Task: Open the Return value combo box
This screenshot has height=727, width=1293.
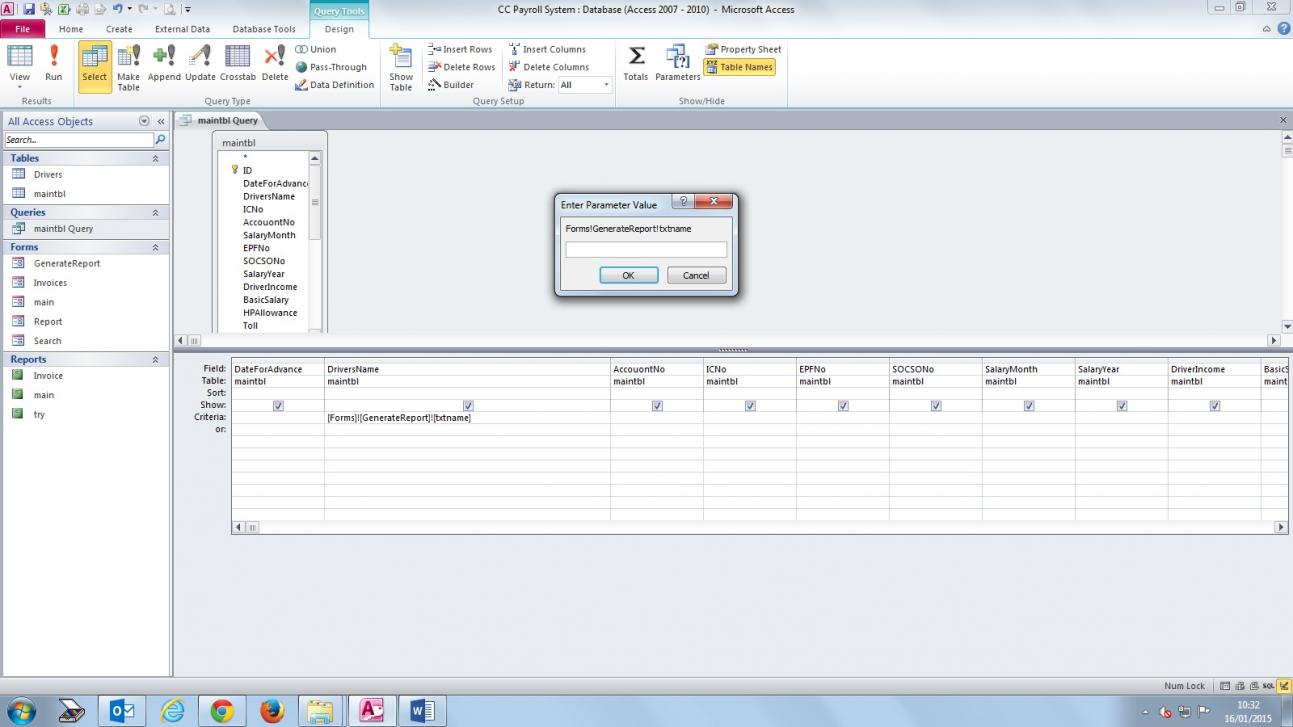Action: 585,85
